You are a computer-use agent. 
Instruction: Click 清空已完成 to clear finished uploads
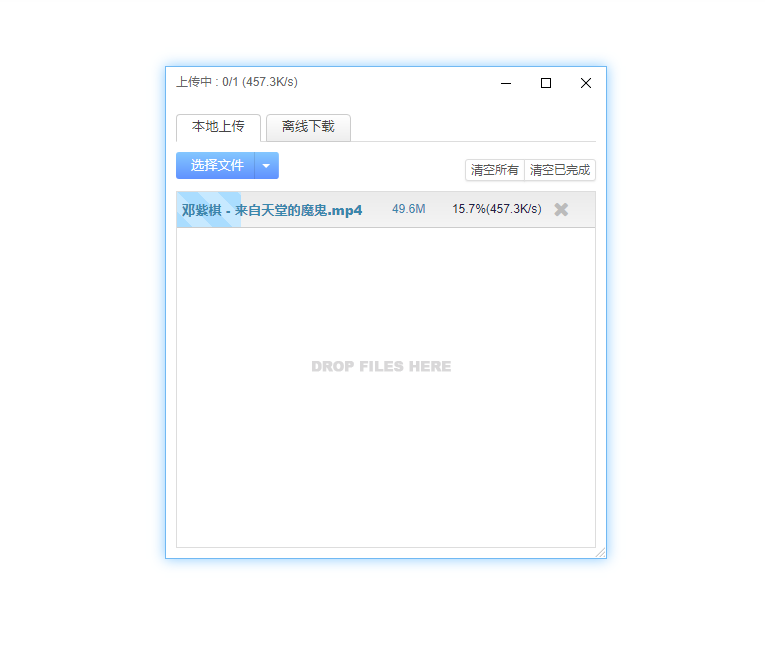click(x=559, y=170)
